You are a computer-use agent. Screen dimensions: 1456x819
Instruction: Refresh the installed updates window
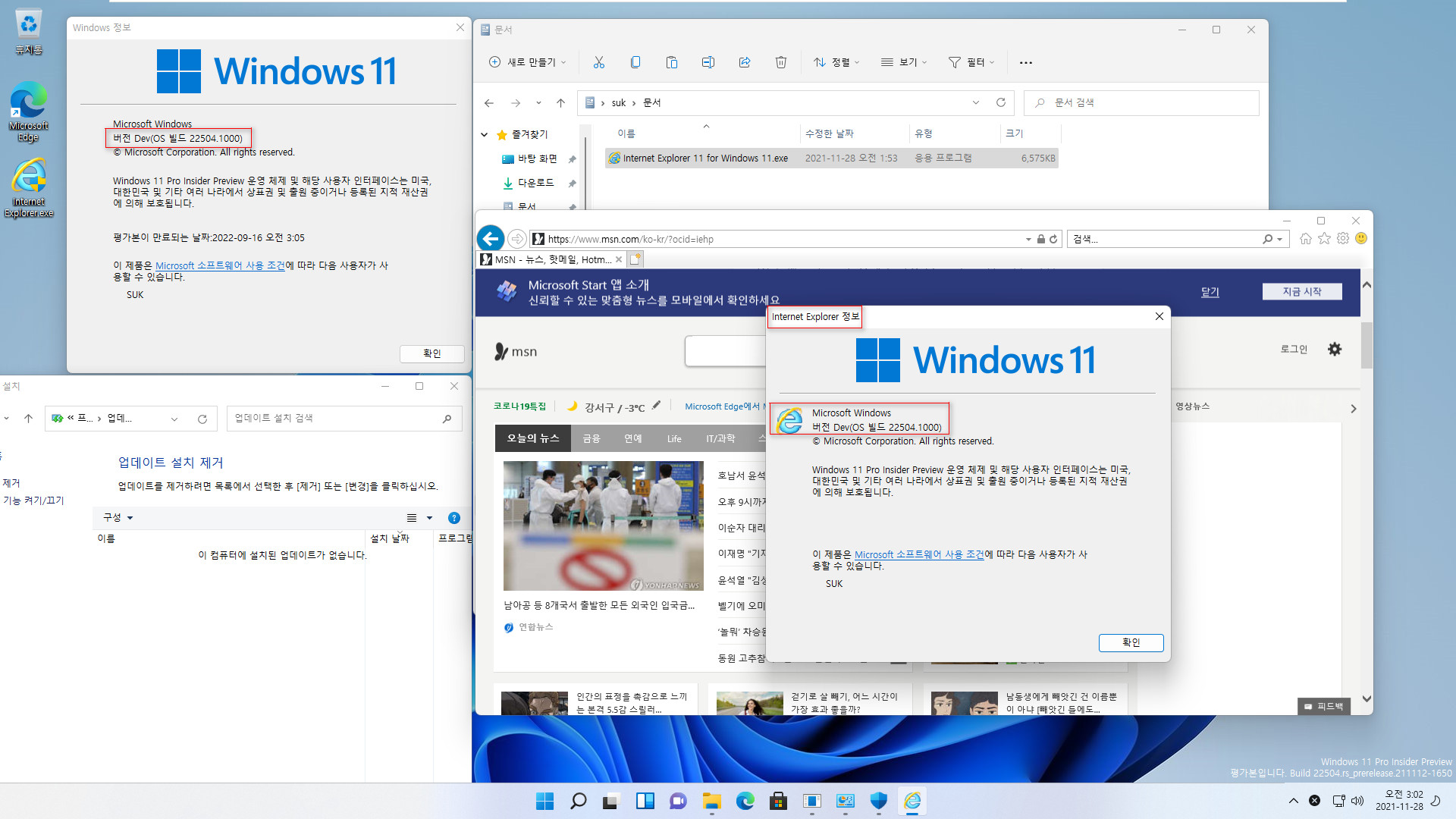pos(202,419)
